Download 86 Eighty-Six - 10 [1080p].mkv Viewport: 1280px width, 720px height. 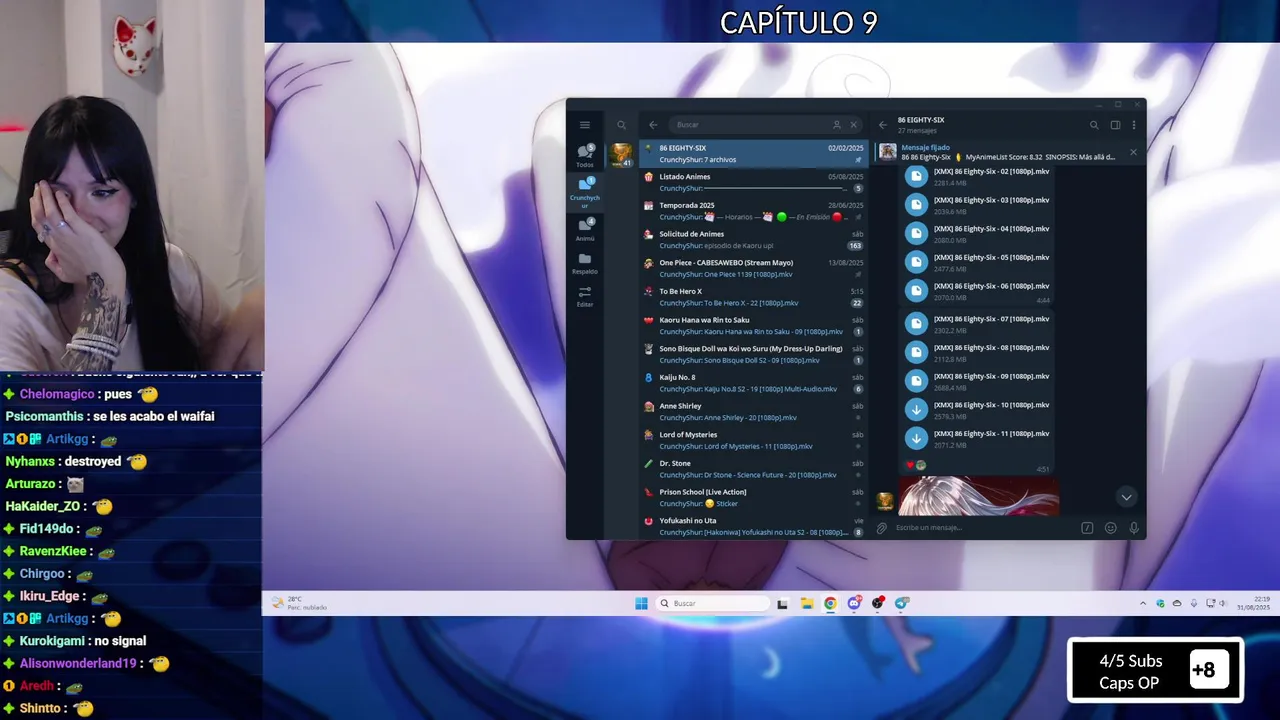[x=916, y=410]
